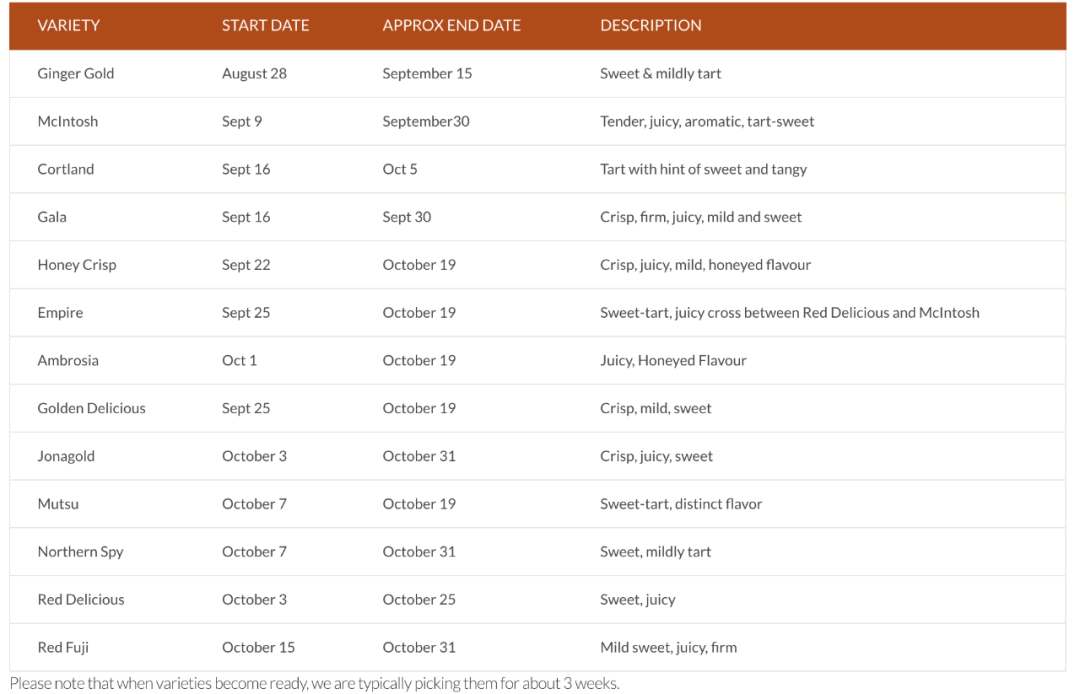Viewport: 1080px width, 694px height.
Task: Select the Northern Spy variety name
Action: tap(80, 552)
